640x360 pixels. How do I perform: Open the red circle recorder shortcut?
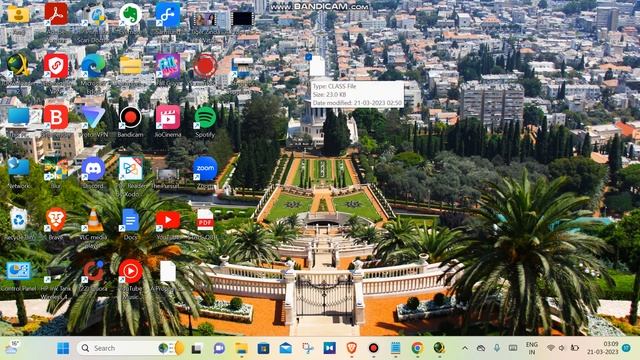[x=205, y=66]
